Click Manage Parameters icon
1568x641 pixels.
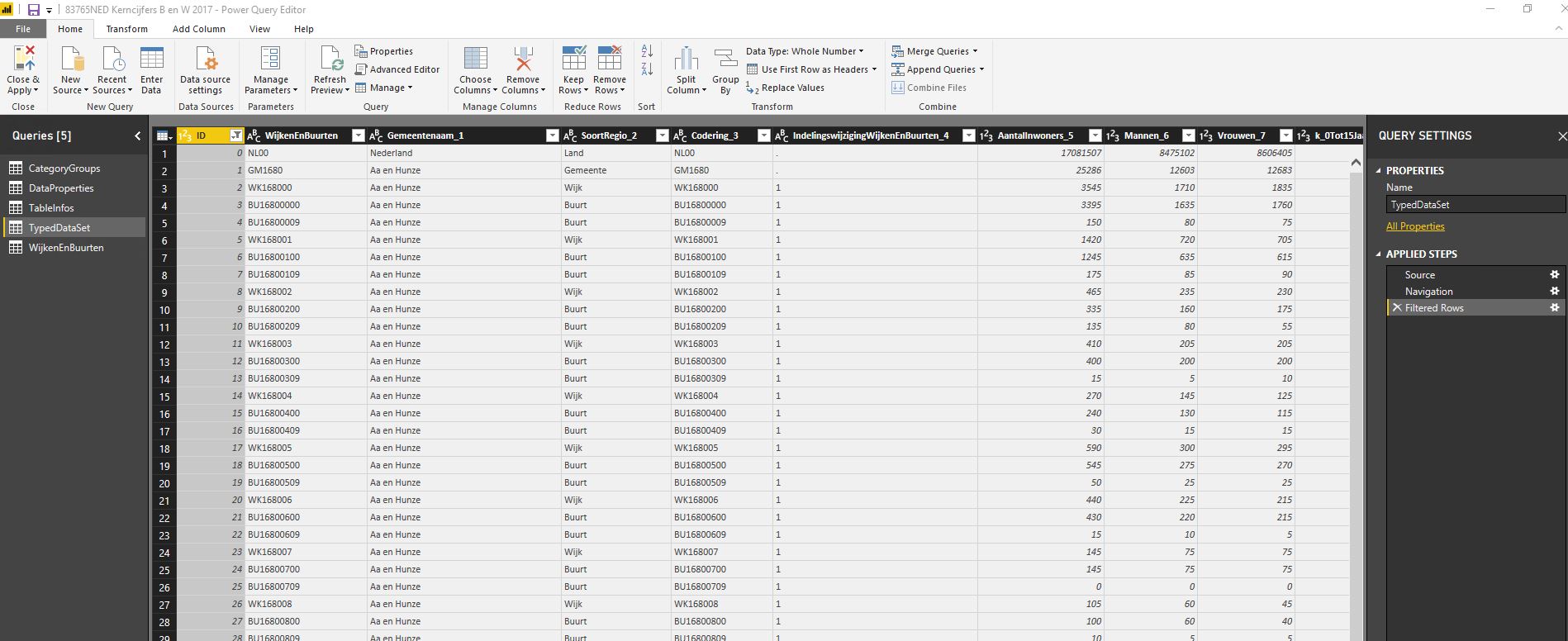point(270,59)
